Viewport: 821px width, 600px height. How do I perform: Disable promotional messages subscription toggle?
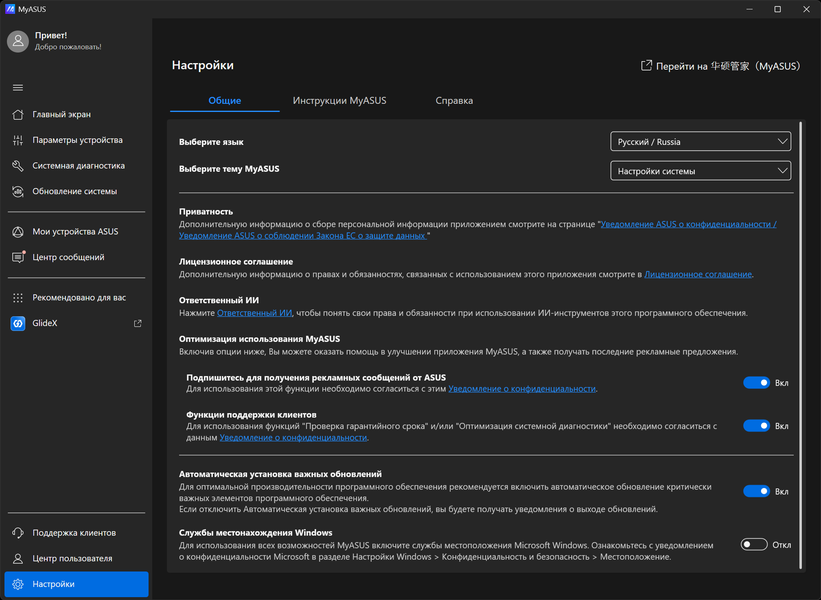pyautogui.click(x=756, y=382)
